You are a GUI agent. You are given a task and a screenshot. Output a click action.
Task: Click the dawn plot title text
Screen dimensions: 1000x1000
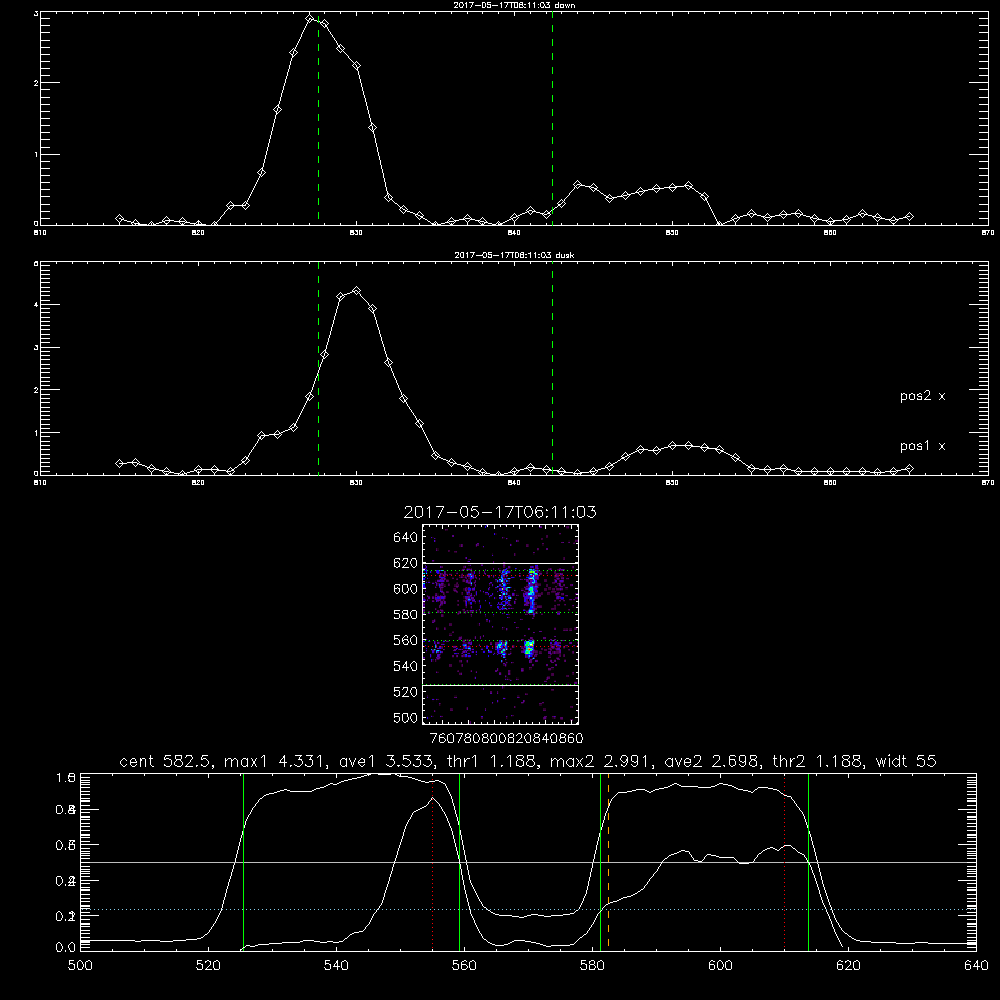coord(514,5)
